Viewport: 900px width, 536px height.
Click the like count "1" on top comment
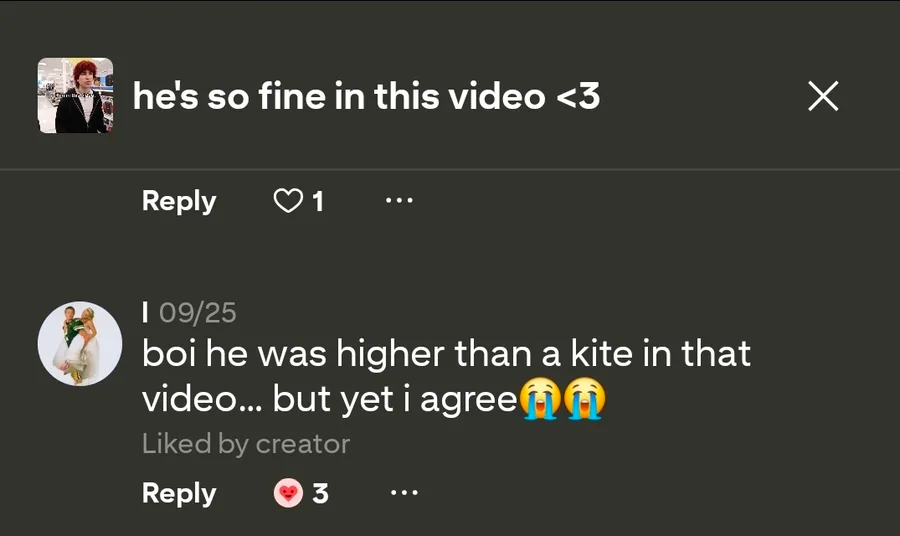coord(318,202)
